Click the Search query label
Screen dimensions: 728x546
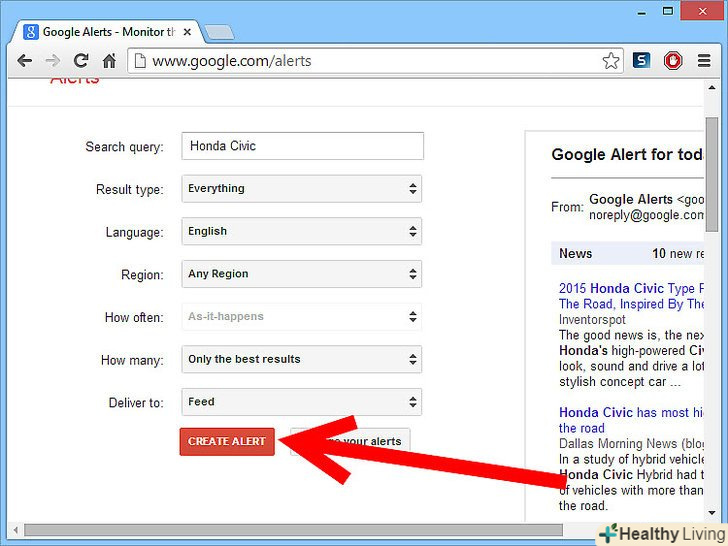(124, 147)
